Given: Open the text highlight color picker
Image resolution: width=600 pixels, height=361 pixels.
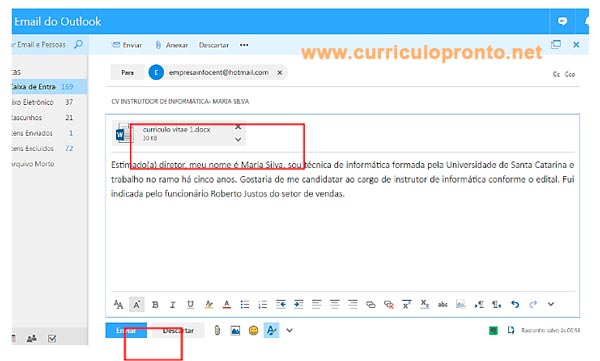Looking at the screenshot, I should coord(209,304).
